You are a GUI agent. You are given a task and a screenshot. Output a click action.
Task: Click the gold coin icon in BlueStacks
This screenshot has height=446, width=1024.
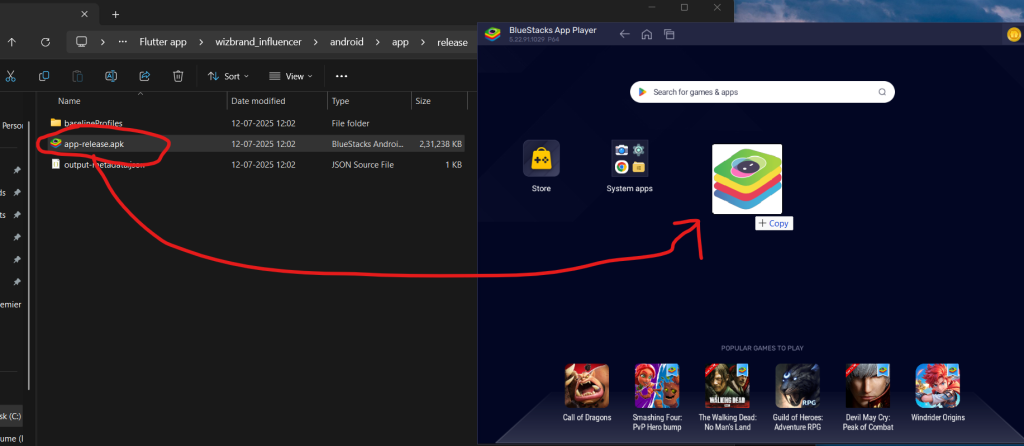point(1014,34)
